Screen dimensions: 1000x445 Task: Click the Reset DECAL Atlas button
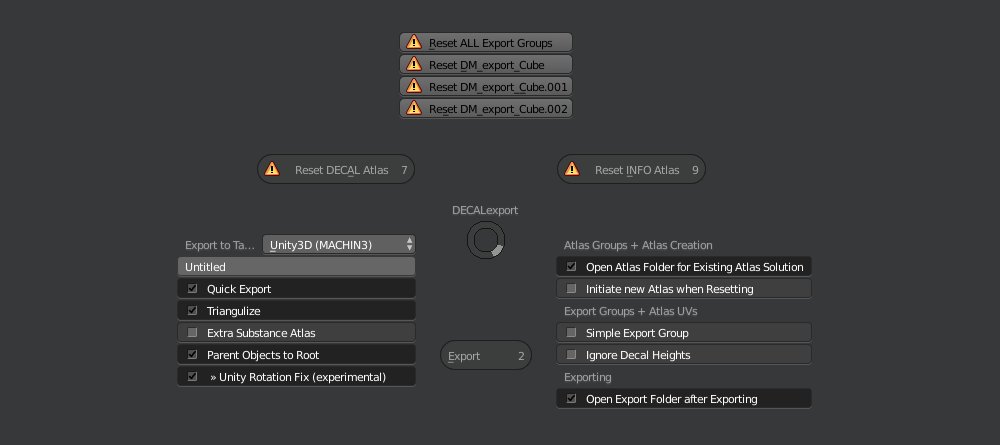click(336, 170)
